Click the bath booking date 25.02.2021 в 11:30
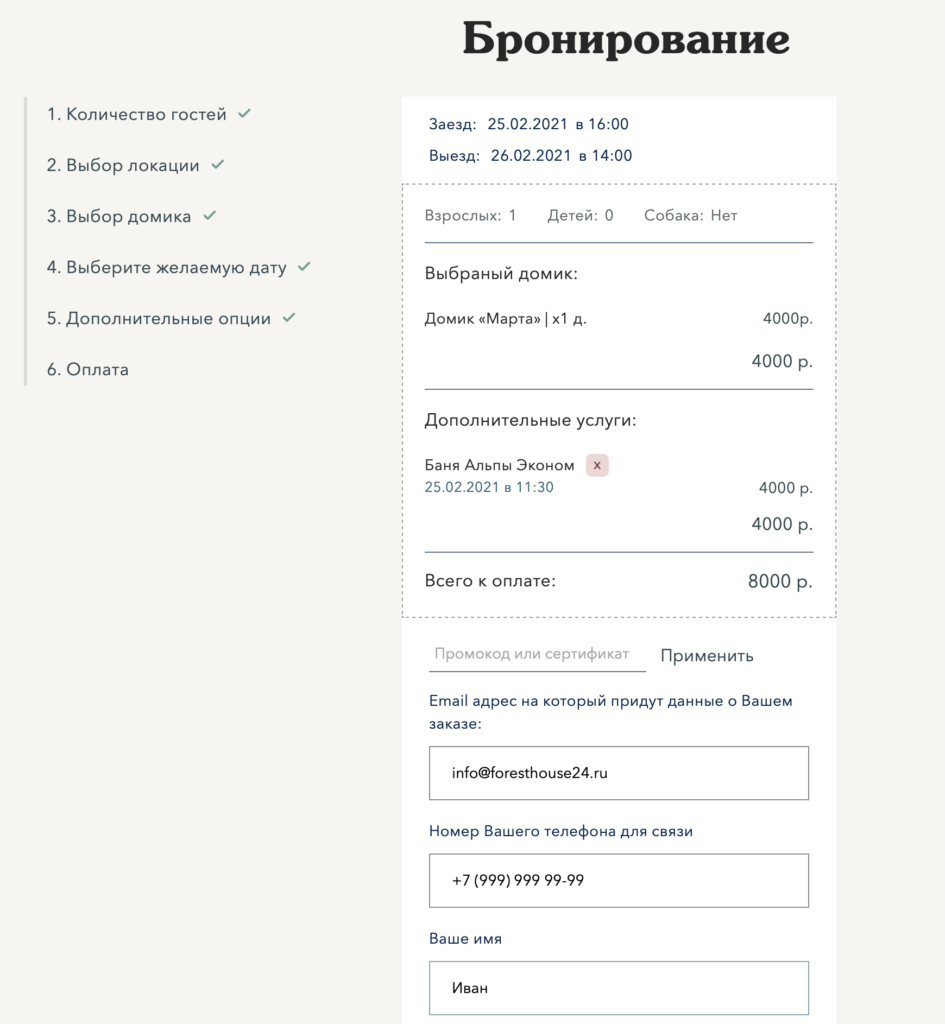 (x=489, y=487)
